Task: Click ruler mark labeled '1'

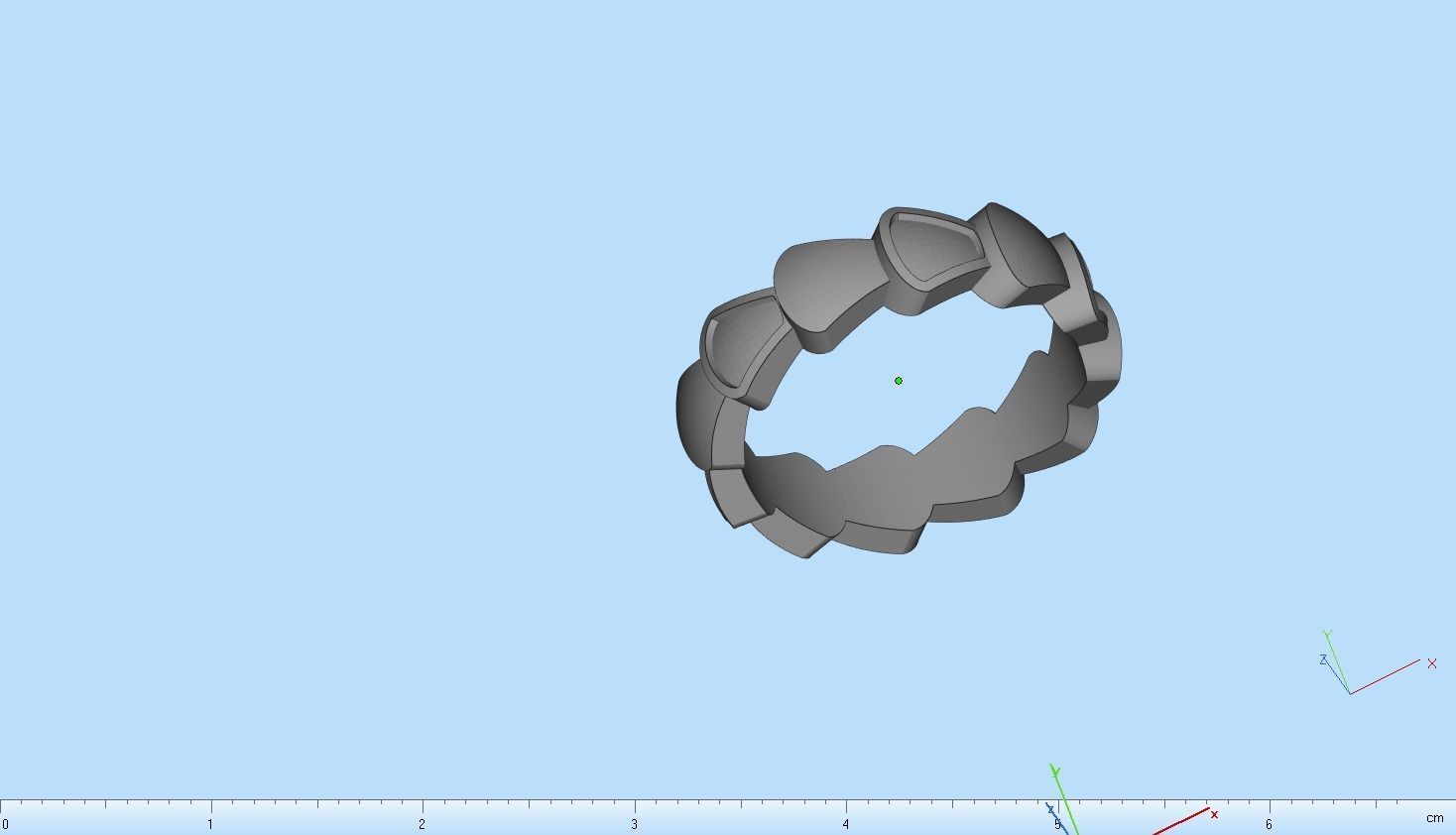Action: pos(210,824)
